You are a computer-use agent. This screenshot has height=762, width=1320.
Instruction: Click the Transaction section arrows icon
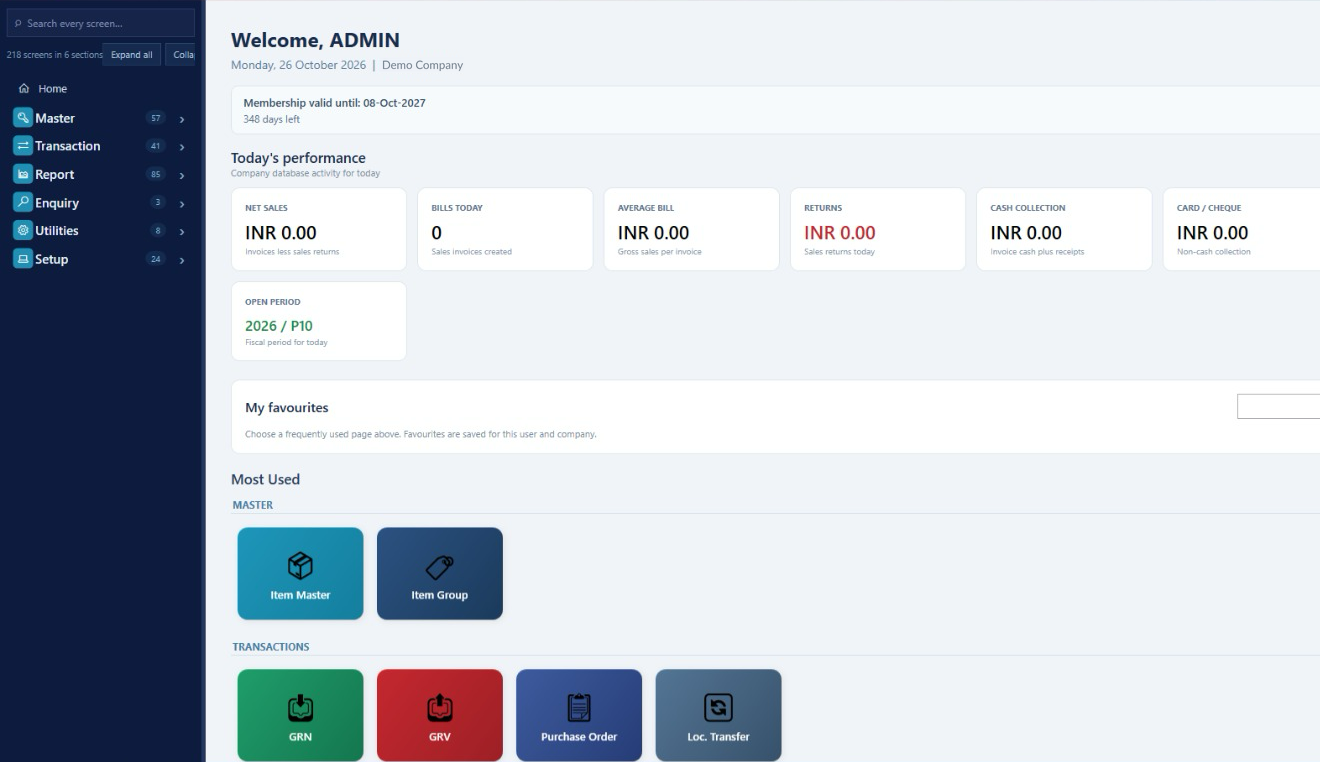click(22, 146)
